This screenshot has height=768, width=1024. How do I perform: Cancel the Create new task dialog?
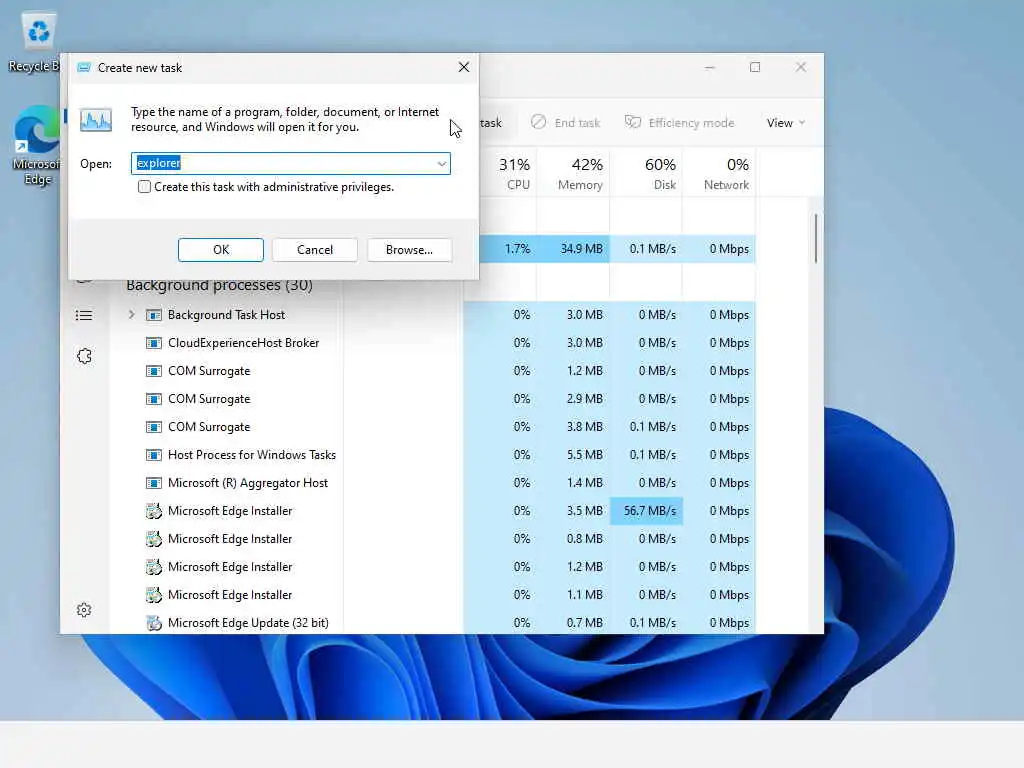point(315,249)
